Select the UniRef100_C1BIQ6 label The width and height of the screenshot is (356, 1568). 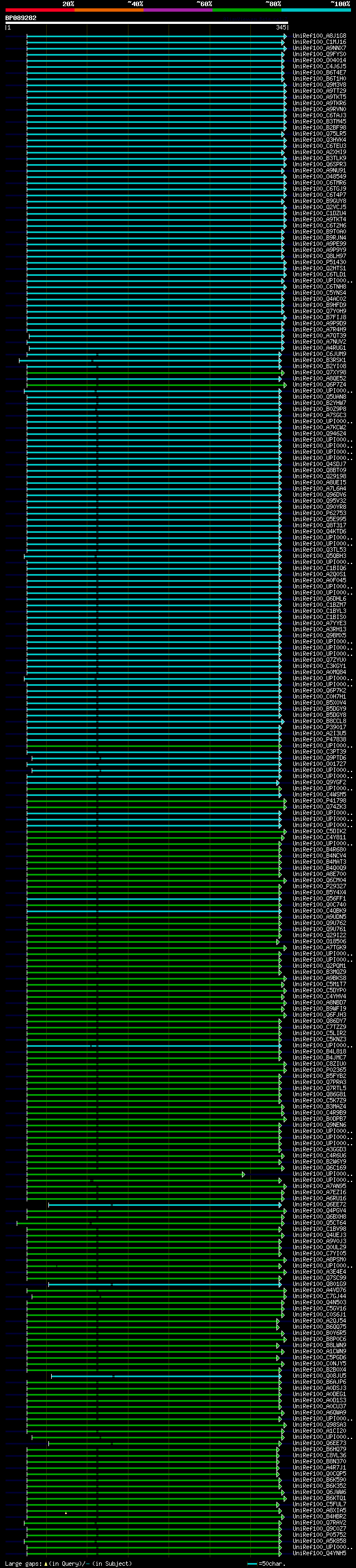pyautogui.click(x=319, y=568)
